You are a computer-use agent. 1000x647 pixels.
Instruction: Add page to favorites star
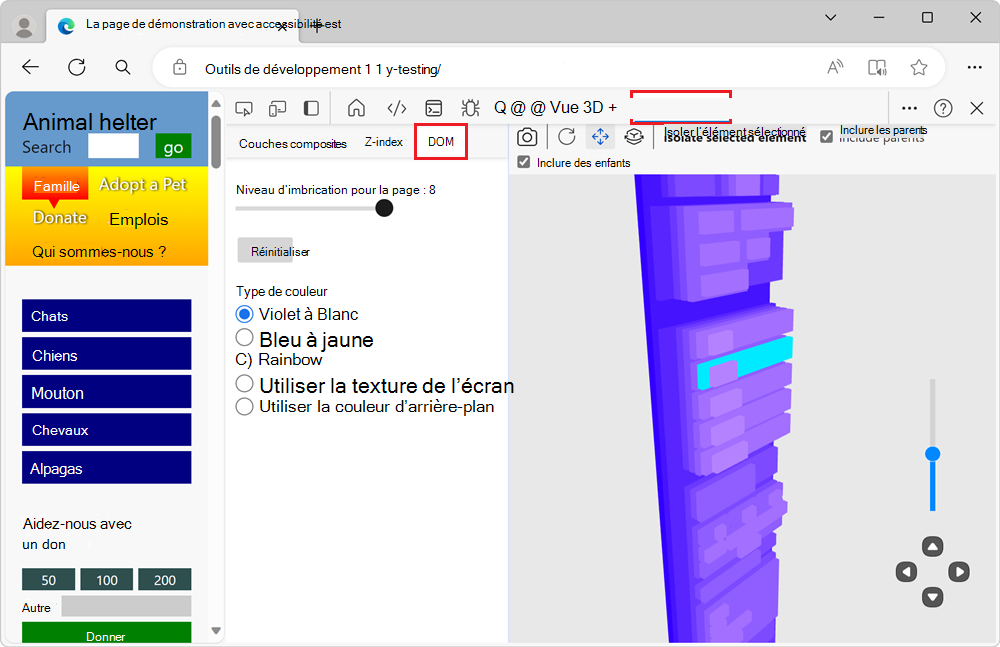[918, 67]
